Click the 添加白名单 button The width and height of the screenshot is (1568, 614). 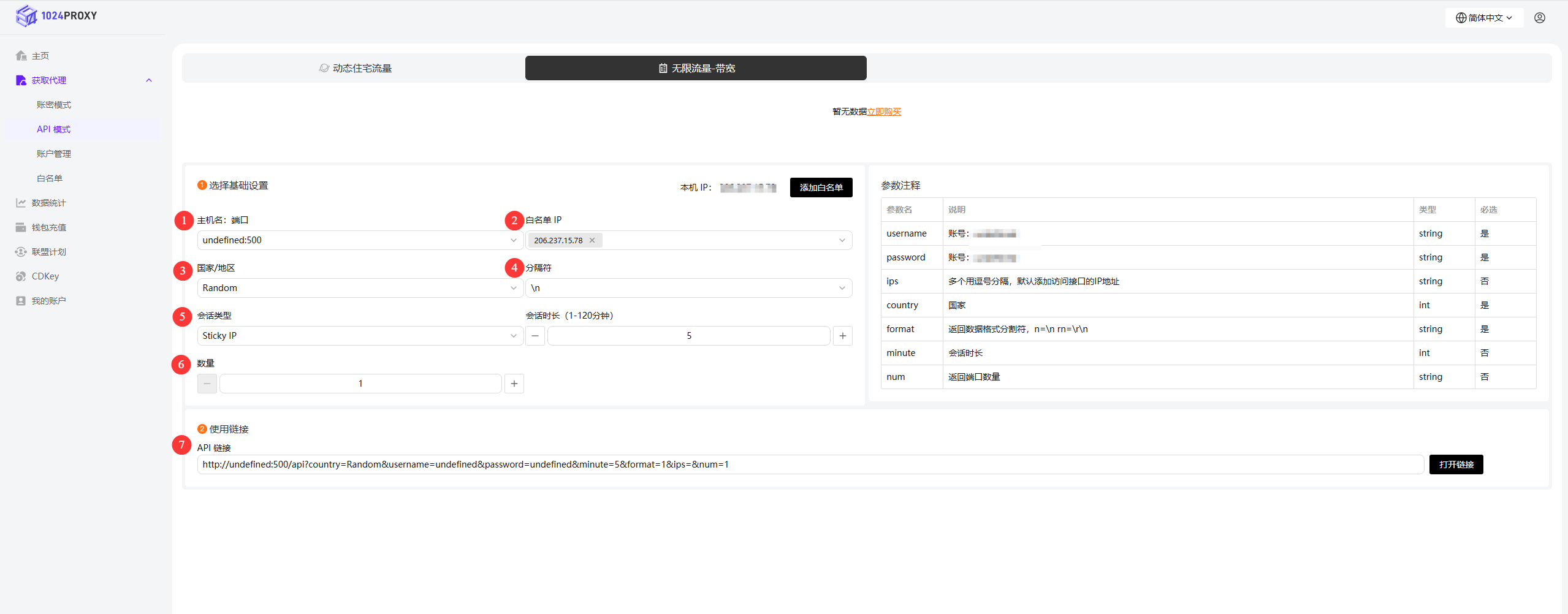click(821, 188)
